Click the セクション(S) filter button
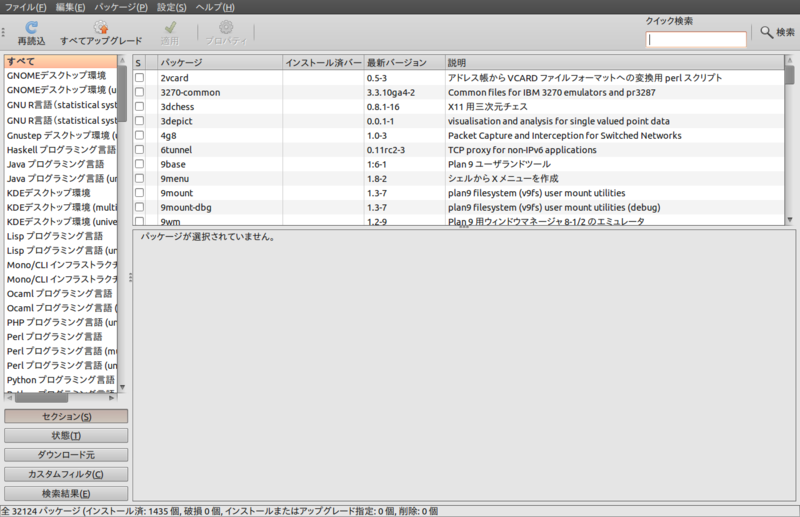Image resolution: width=800 pixels, height=517 pixels. click(66, 416)
